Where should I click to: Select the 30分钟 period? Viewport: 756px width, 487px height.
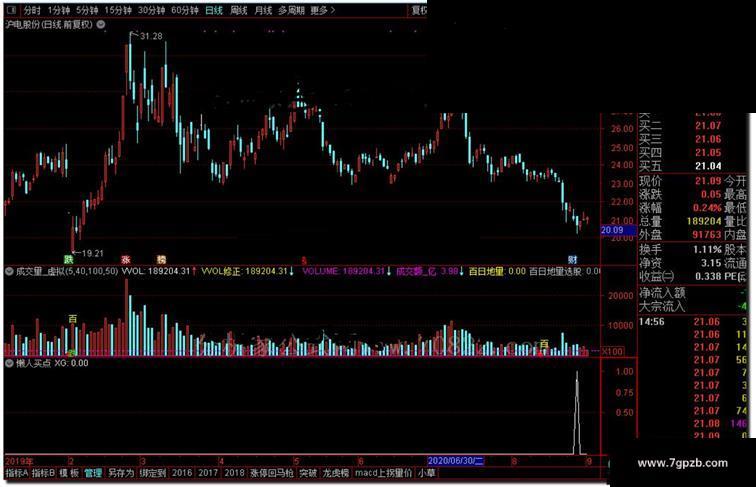click(x=151, y=10)
